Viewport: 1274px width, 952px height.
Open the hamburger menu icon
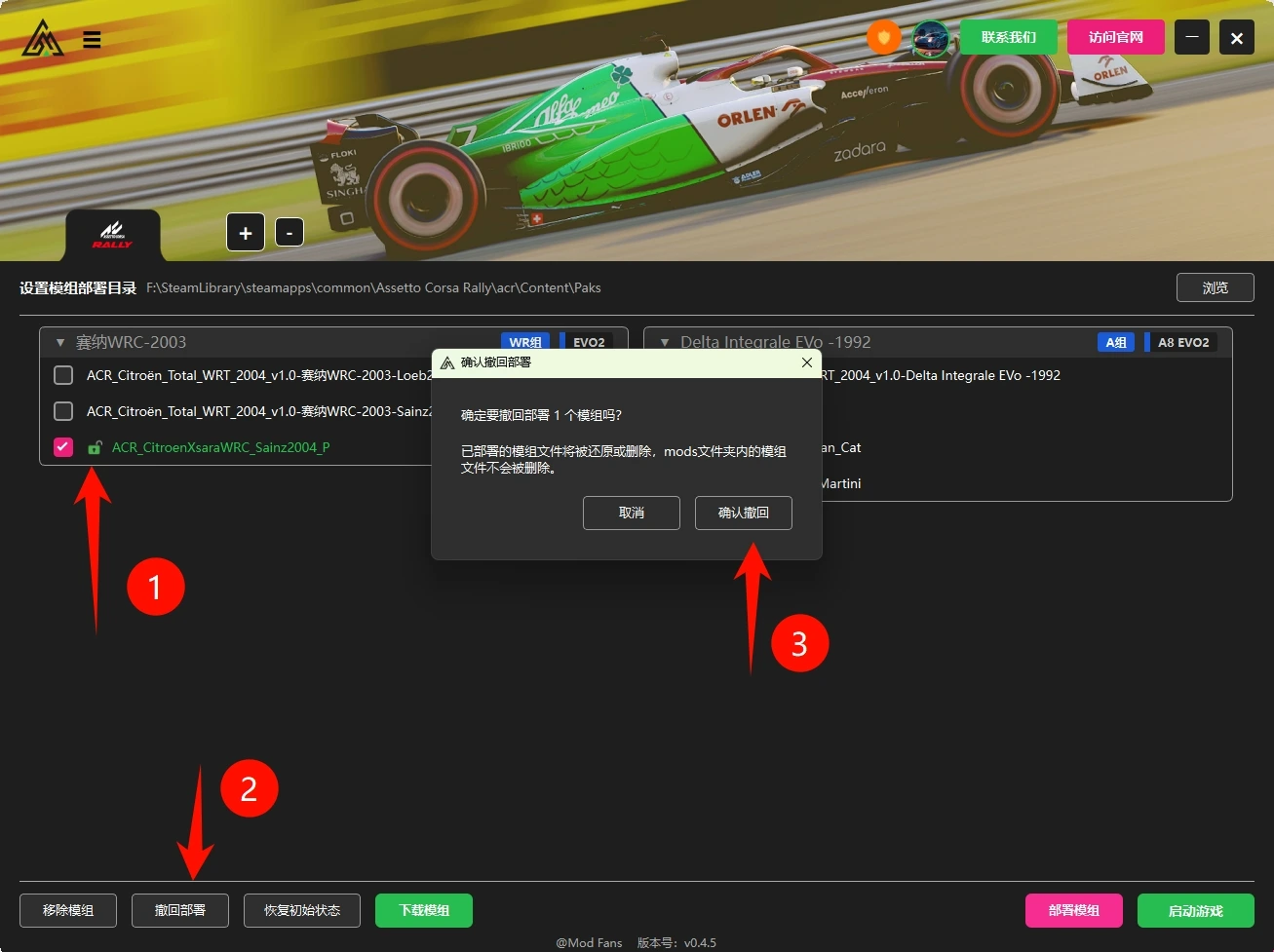click(92, 40)
